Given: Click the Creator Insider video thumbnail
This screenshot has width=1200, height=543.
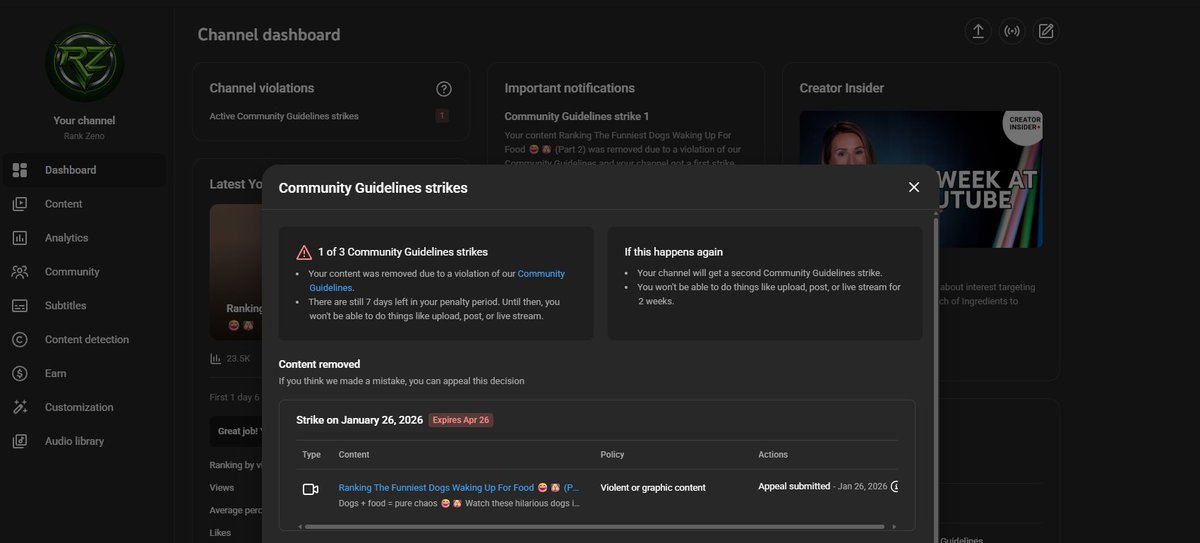Looking at the screenshot, I should click(x=921, y=179).
